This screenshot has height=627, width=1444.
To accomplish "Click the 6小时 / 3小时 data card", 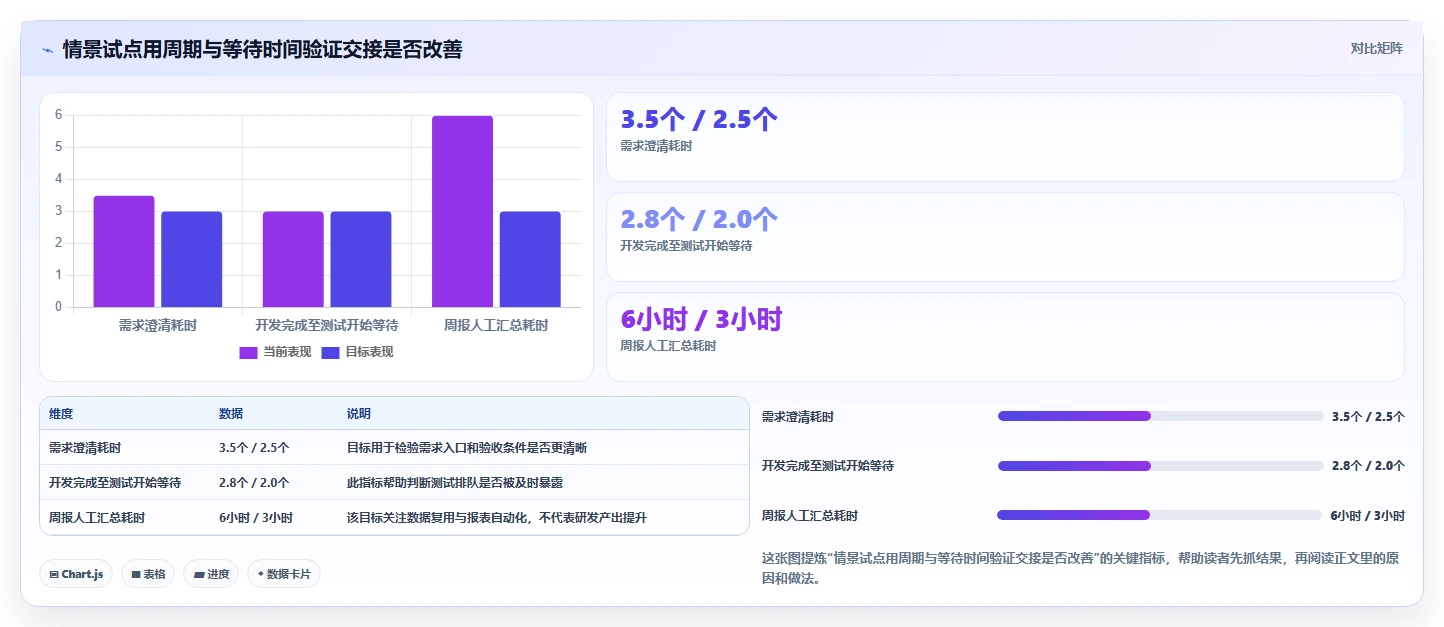I will point(1005,337).
